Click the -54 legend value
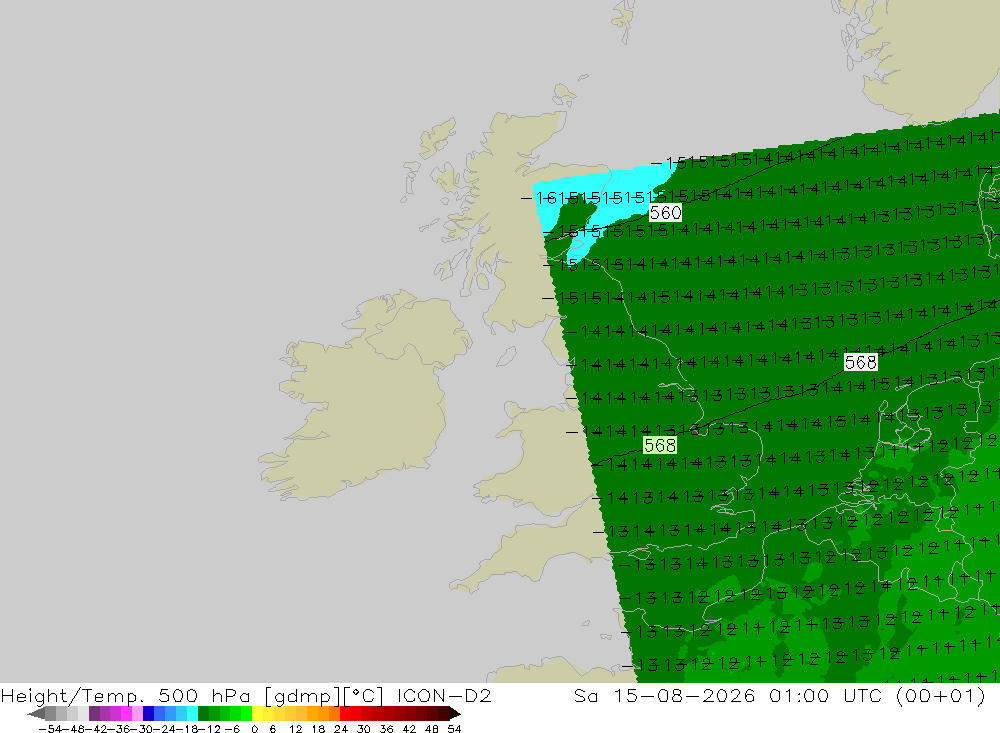 (x=50, y=729)
